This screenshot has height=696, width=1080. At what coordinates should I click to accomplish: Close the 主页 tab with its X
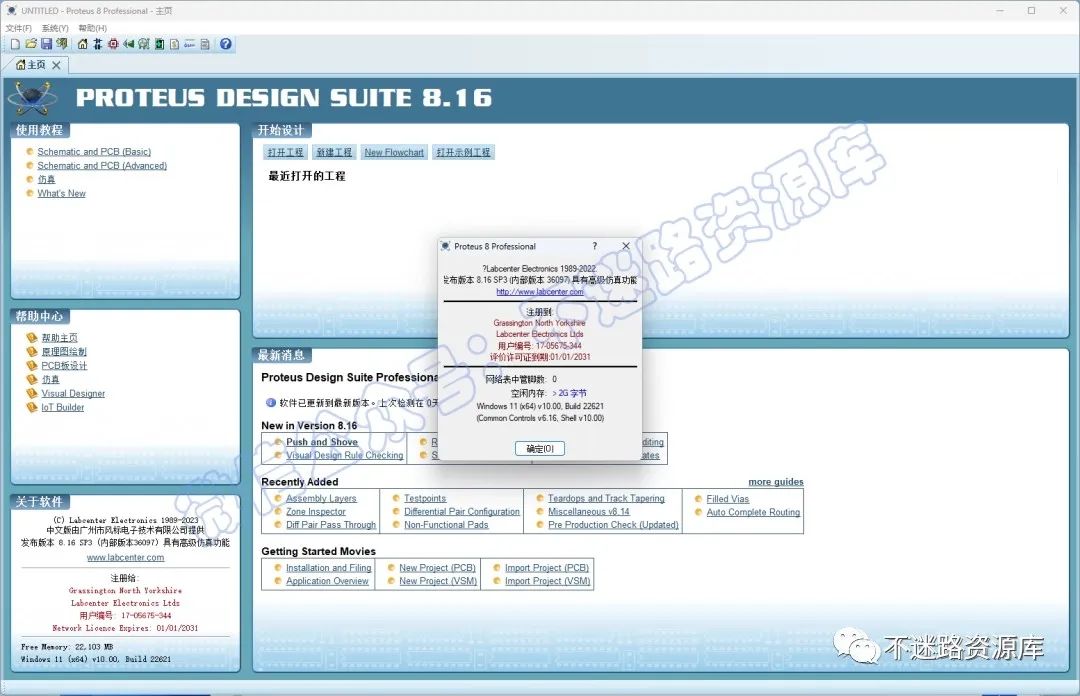point(56,65)
